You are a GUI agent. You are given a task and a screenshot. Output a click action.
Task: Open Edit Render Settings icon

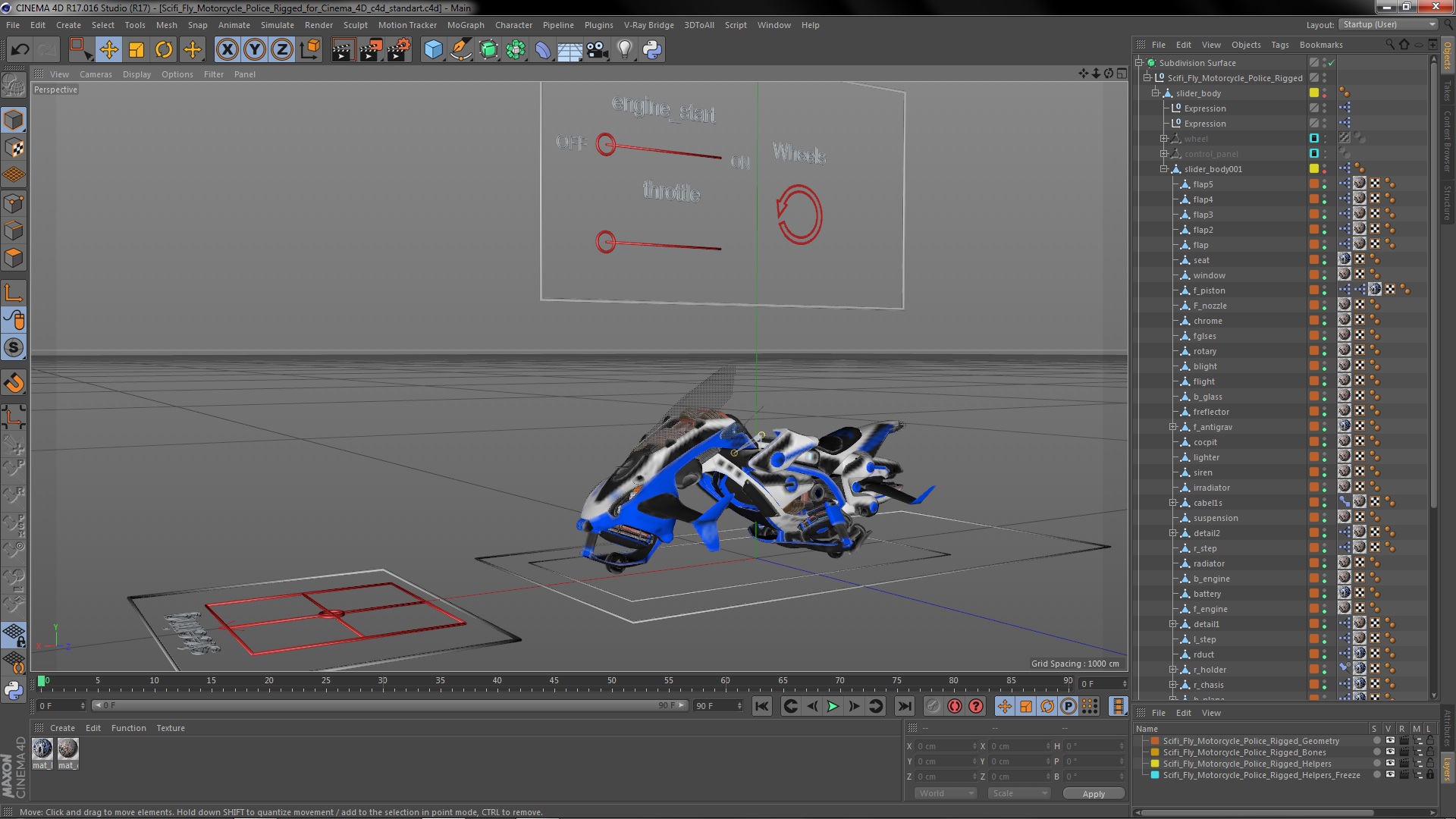pos(398,50)
